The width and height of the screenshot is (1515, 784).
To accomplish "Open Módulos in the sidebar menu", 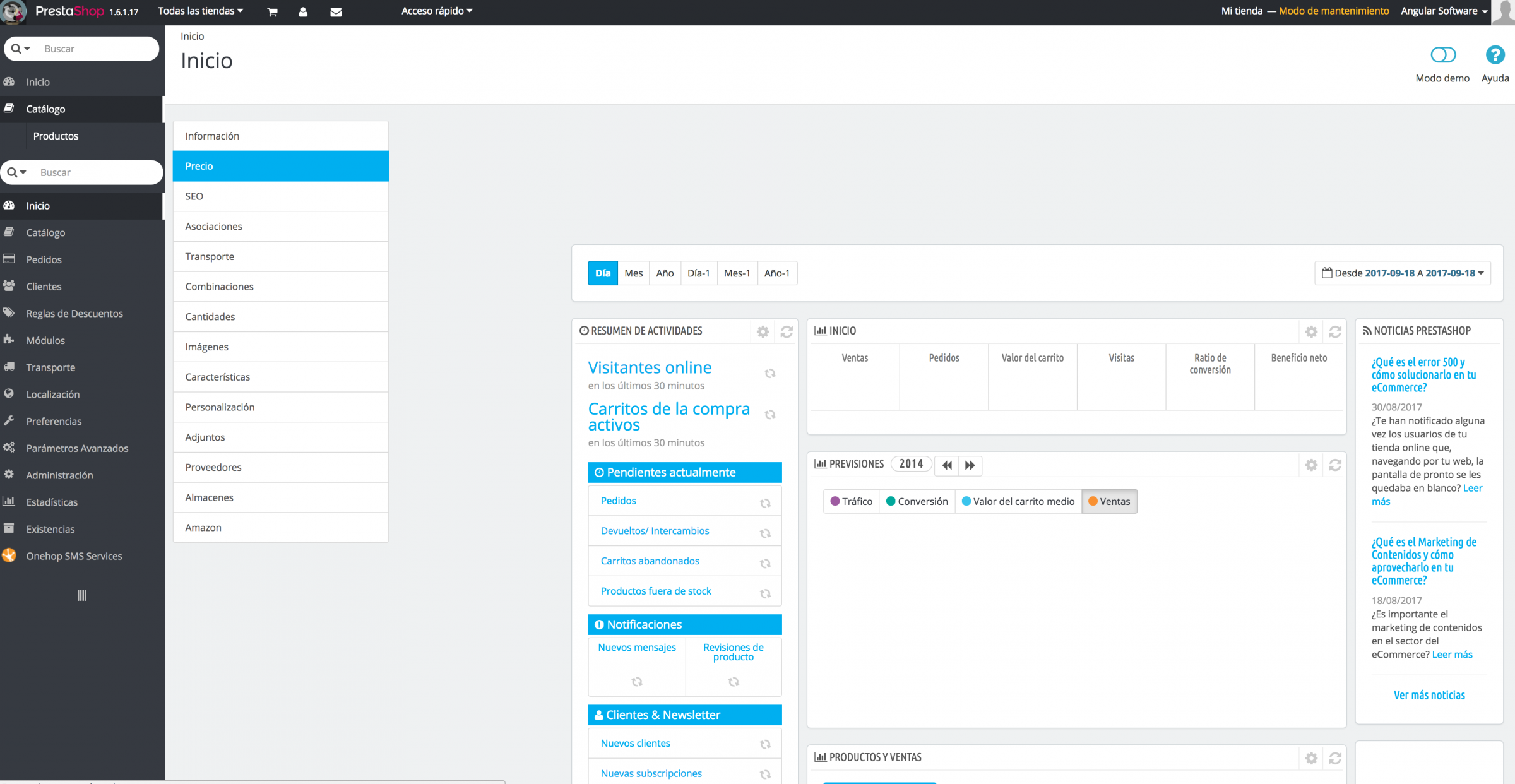I will pos(45,340).
